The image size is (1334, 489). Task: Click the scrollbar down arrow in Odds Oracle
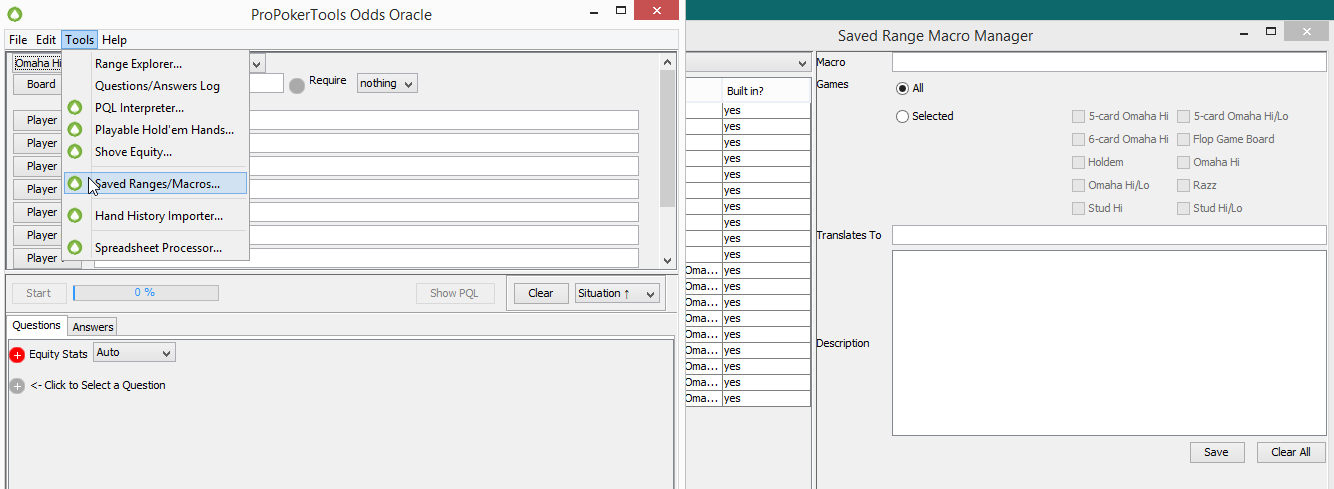668,260
